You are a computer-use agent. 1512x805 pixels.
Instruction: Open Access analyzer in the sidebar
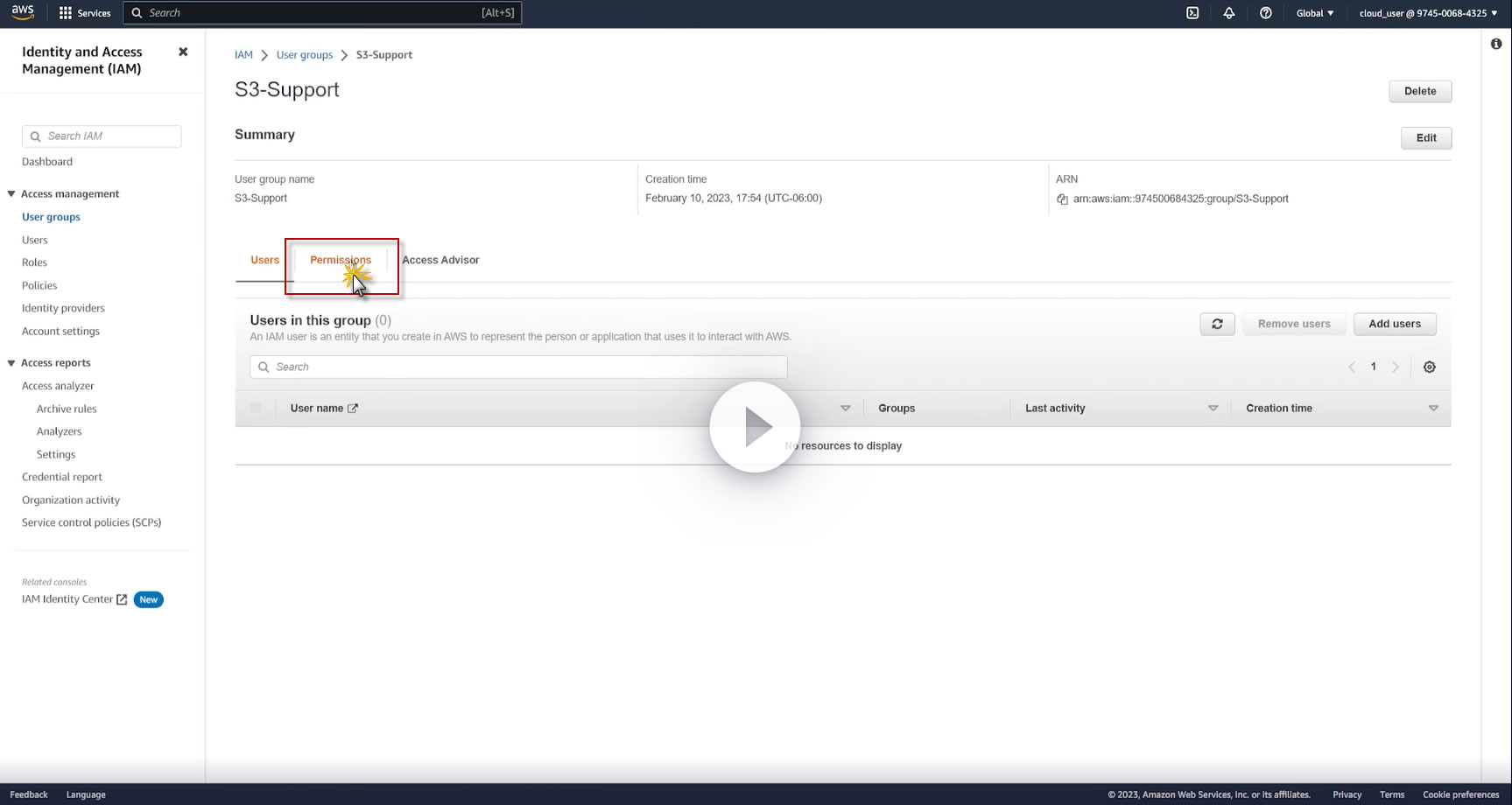58,386
